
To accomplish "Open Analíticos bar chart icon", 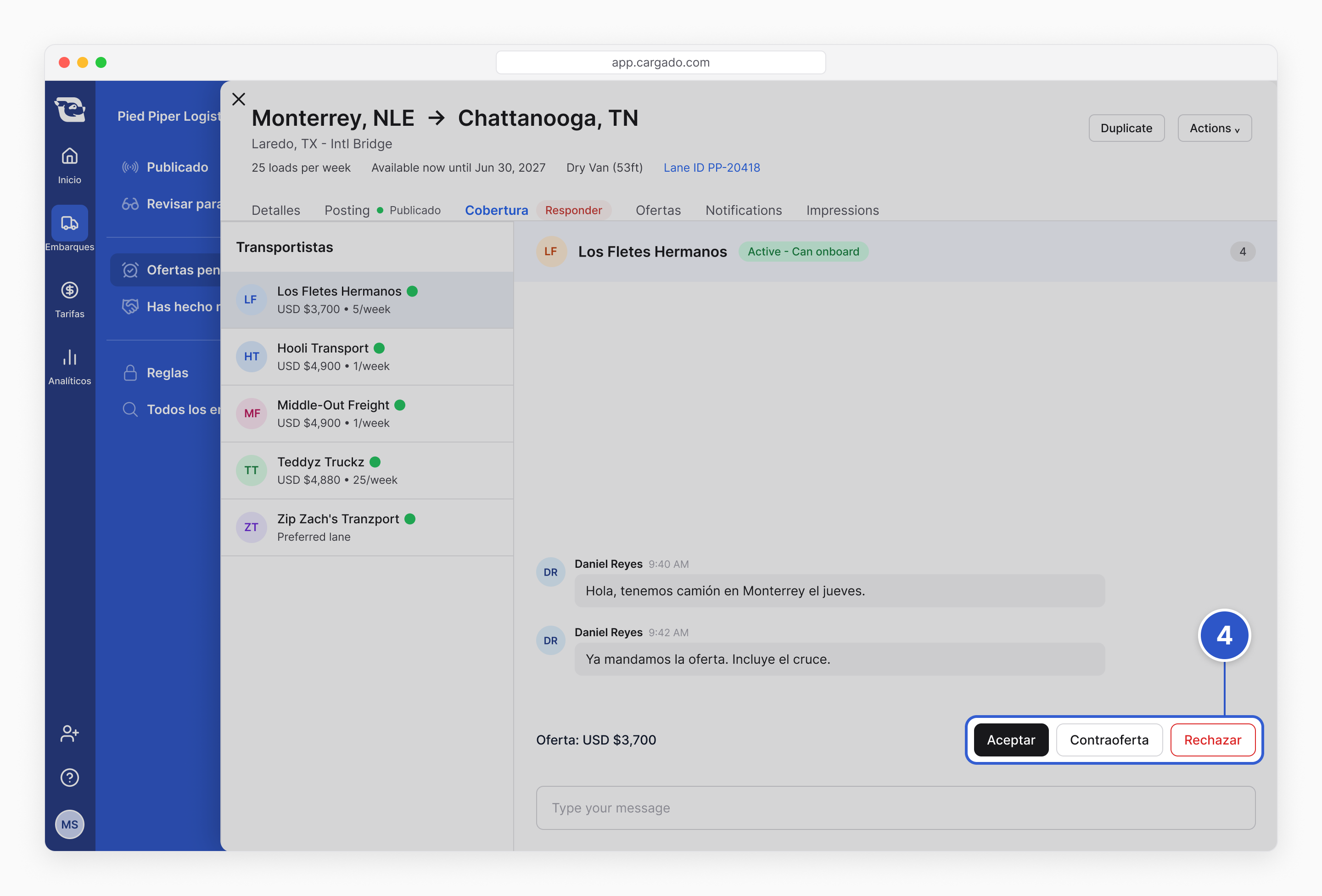I will coord(69,357).
